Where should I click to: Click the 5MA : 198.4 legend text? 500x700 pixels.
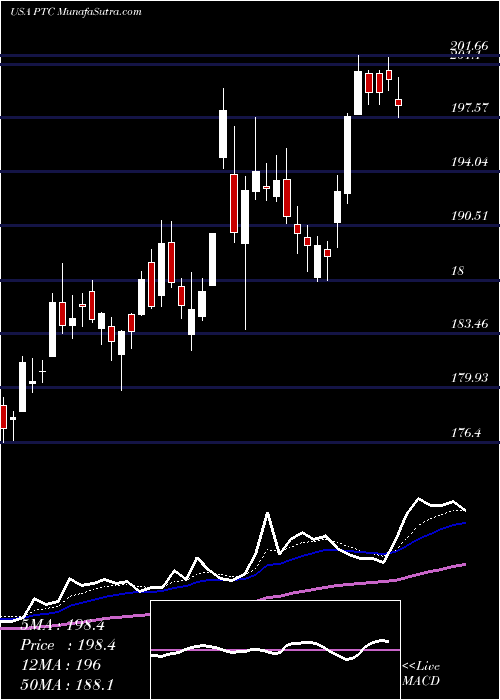coord(62,625)
